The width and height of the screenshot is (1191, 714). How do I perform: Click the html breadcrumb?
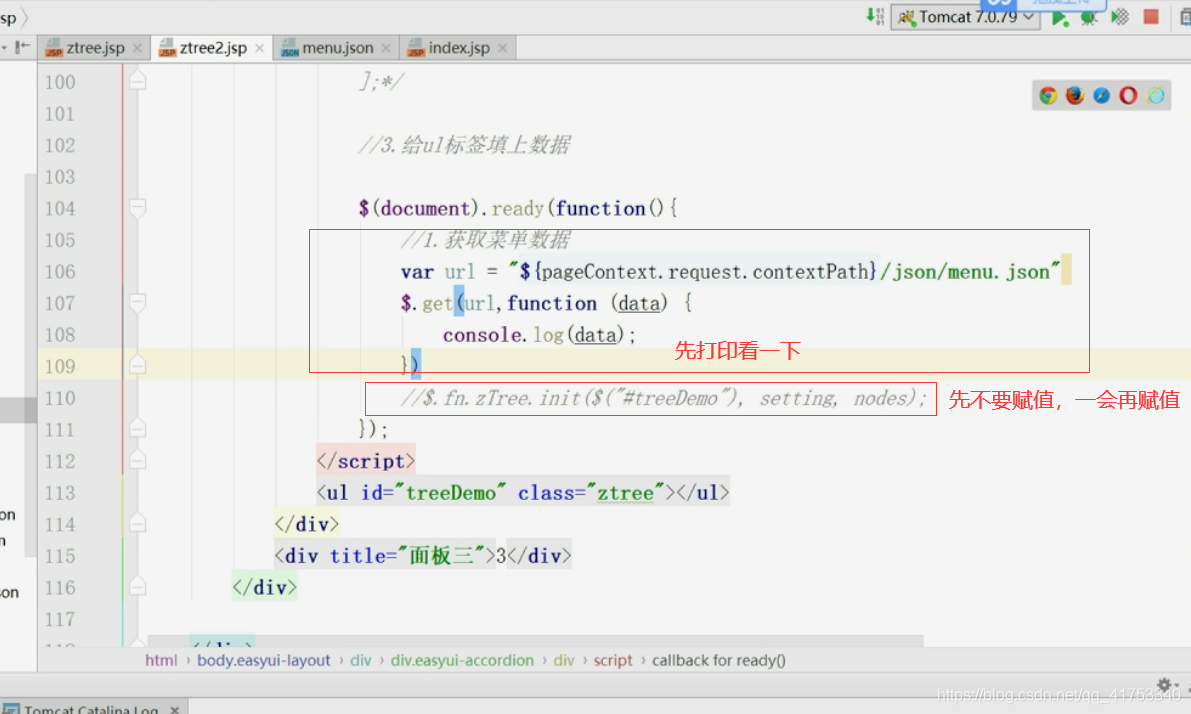161,660
